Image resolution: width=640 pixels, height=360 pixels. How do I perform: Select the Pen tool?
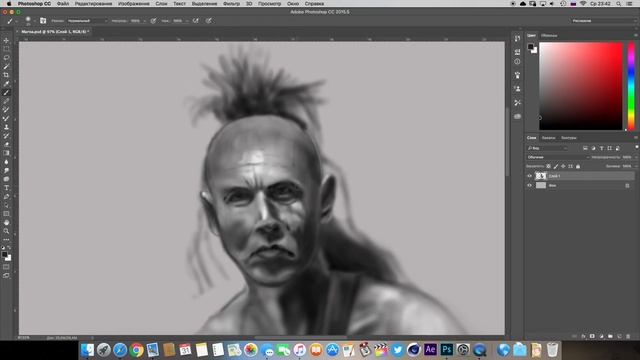tap(6, 197)
